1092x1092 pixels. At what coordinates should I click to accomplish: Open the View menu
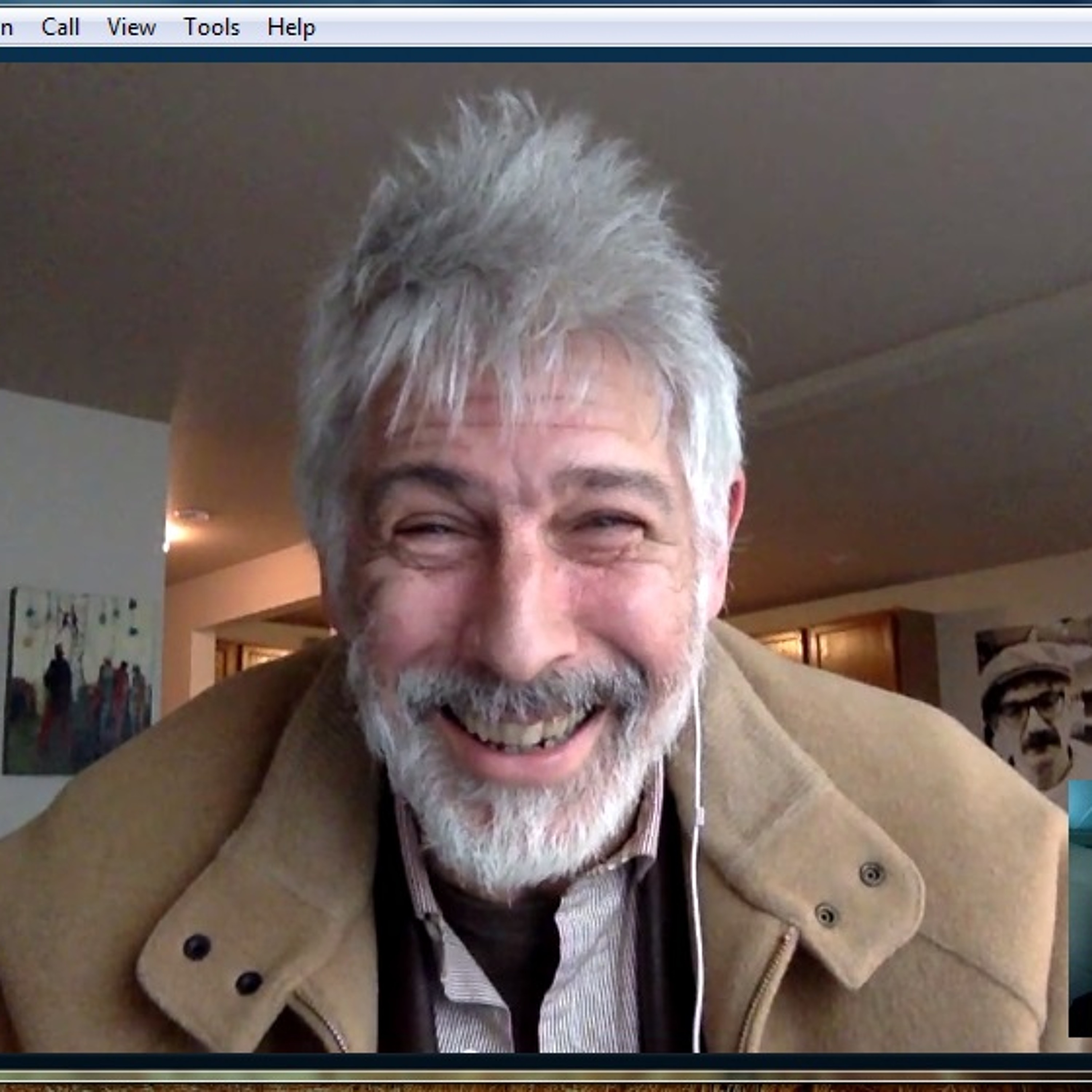coord(131,27)
